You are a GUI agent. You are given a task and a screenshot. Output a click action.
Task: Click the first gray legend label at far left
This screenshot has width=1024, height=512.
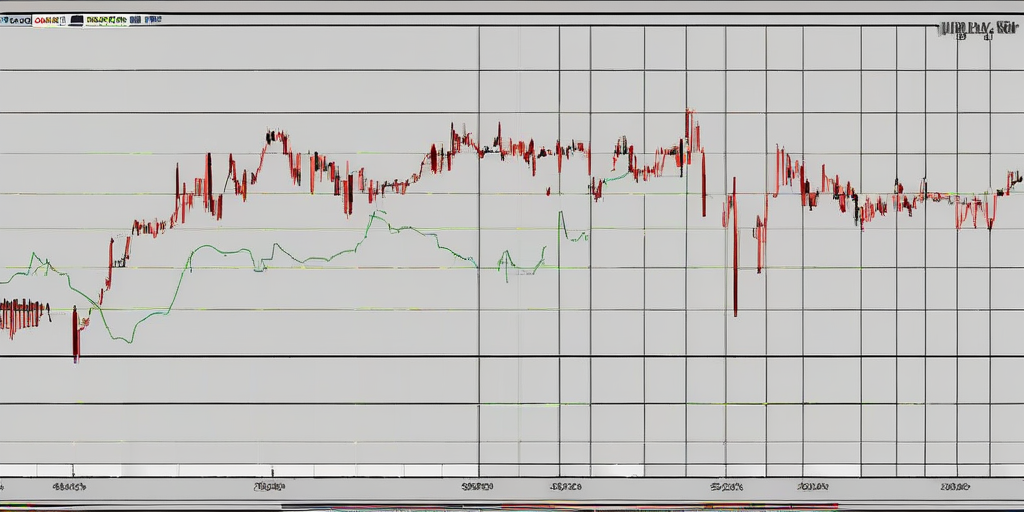tap(16, 19)
